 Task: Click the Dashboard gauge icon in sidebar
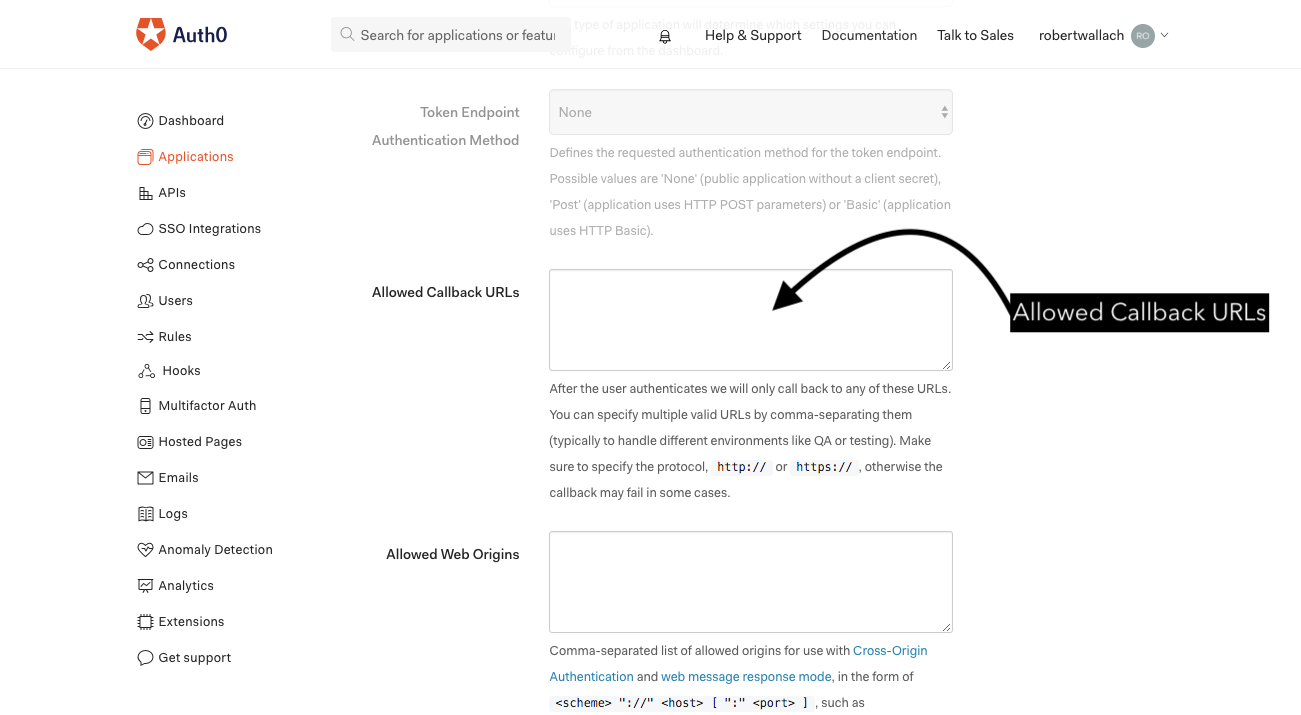pyautogui.click(x=145, y=121)
